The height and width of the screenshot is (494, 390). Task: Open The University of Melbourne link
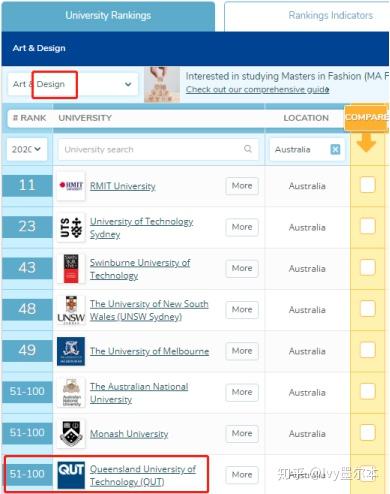click(149, 351)
